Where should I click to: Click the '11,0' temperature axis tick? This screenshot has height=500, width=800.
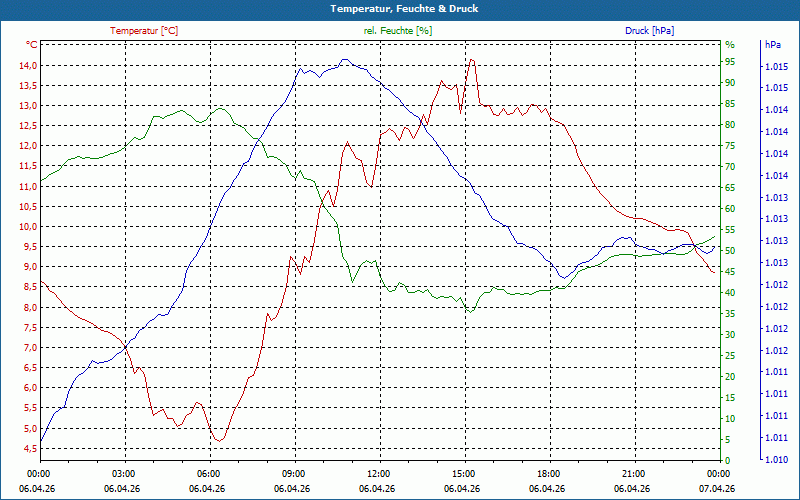(29, 186)
